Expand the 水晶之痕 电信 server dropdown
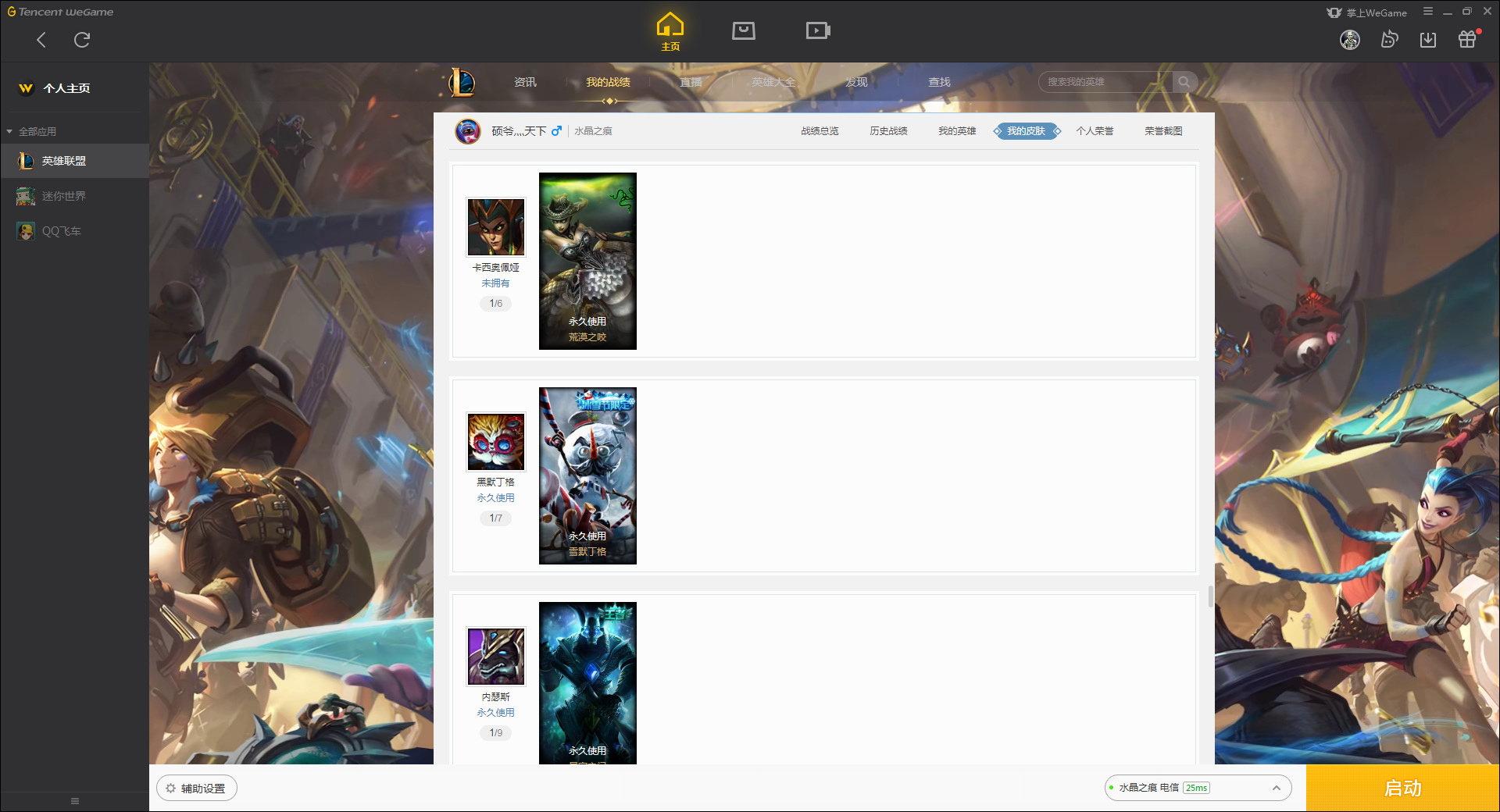The image size is (1500, 812). pyautogui.click(x=1198, y=788)
